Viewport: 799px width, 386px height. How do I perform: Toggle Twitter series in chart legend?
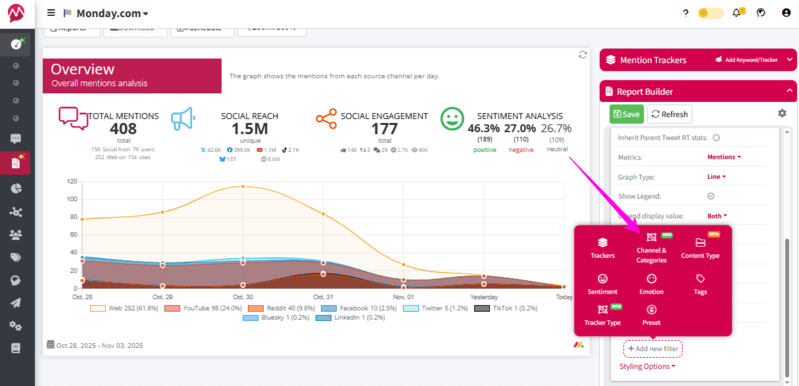pyautogui.click(x=435, y=308)
